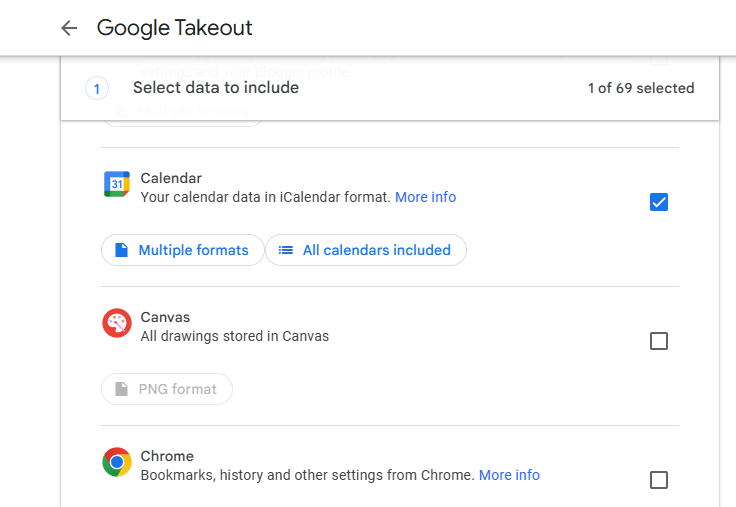The width and height of the screenshot is (736, 507).
Task: Enable the Chrome data checkbox
Action: coord(659,480)
